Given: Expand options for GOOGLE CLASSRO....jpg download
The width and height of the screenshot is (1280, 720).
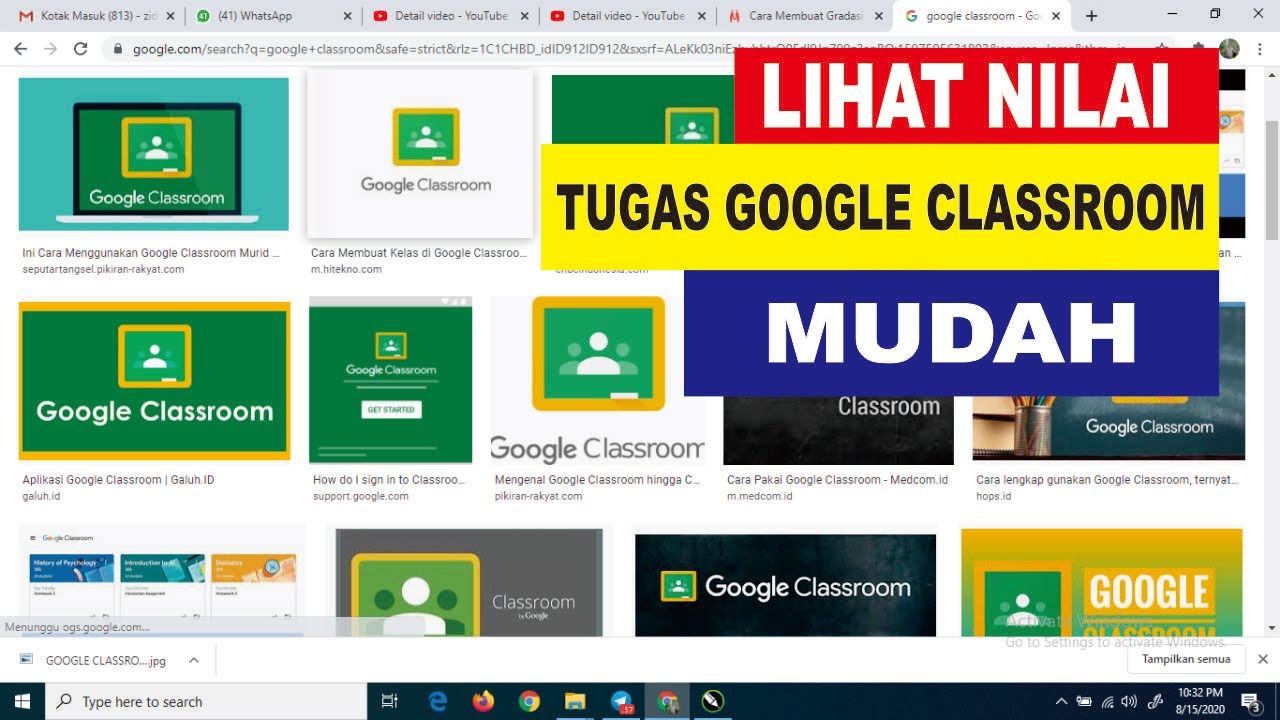Looking at the screenshot, I should 194,660.
